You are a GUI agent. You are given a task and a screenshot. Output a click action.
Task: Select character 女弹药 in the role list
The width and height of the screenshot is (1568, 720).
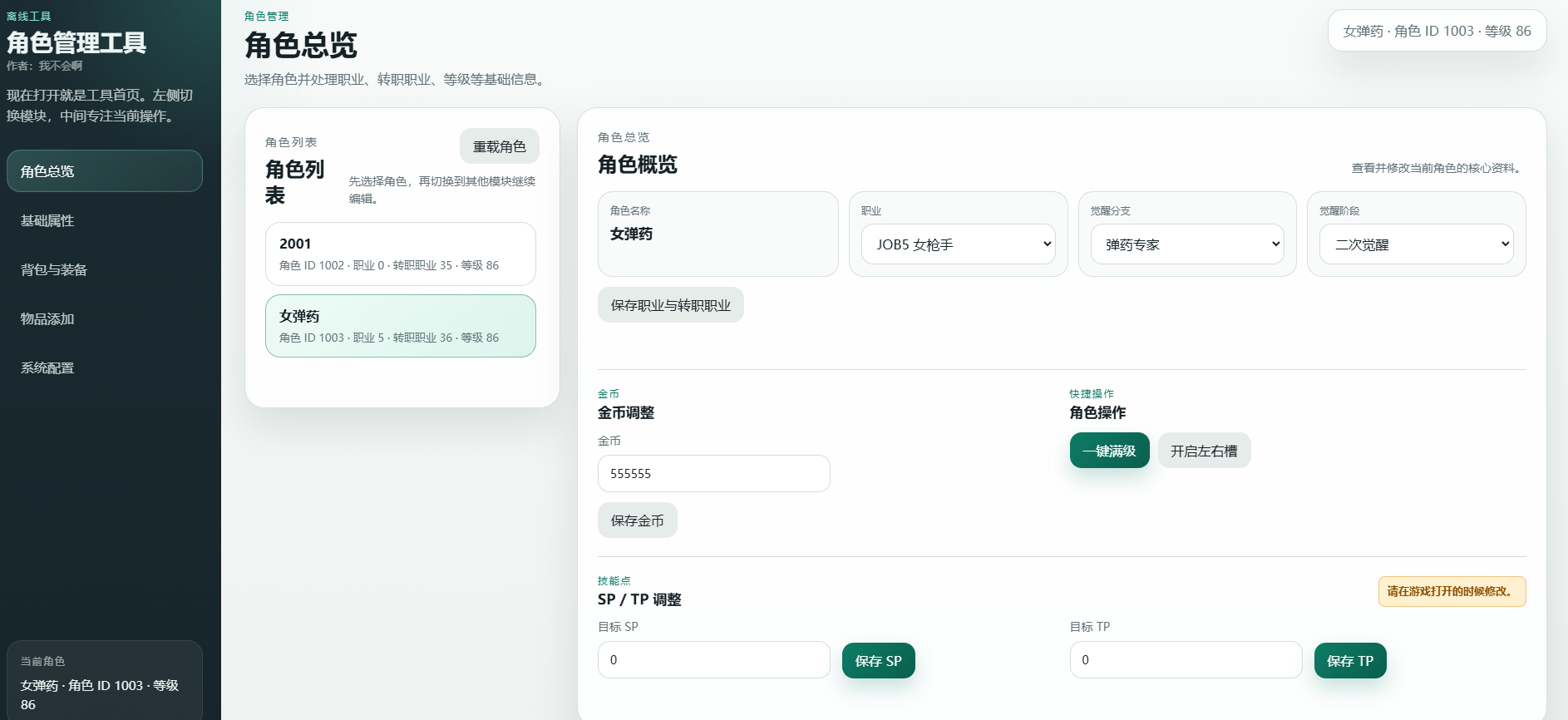pyautogui.click(x=401, y=326)
